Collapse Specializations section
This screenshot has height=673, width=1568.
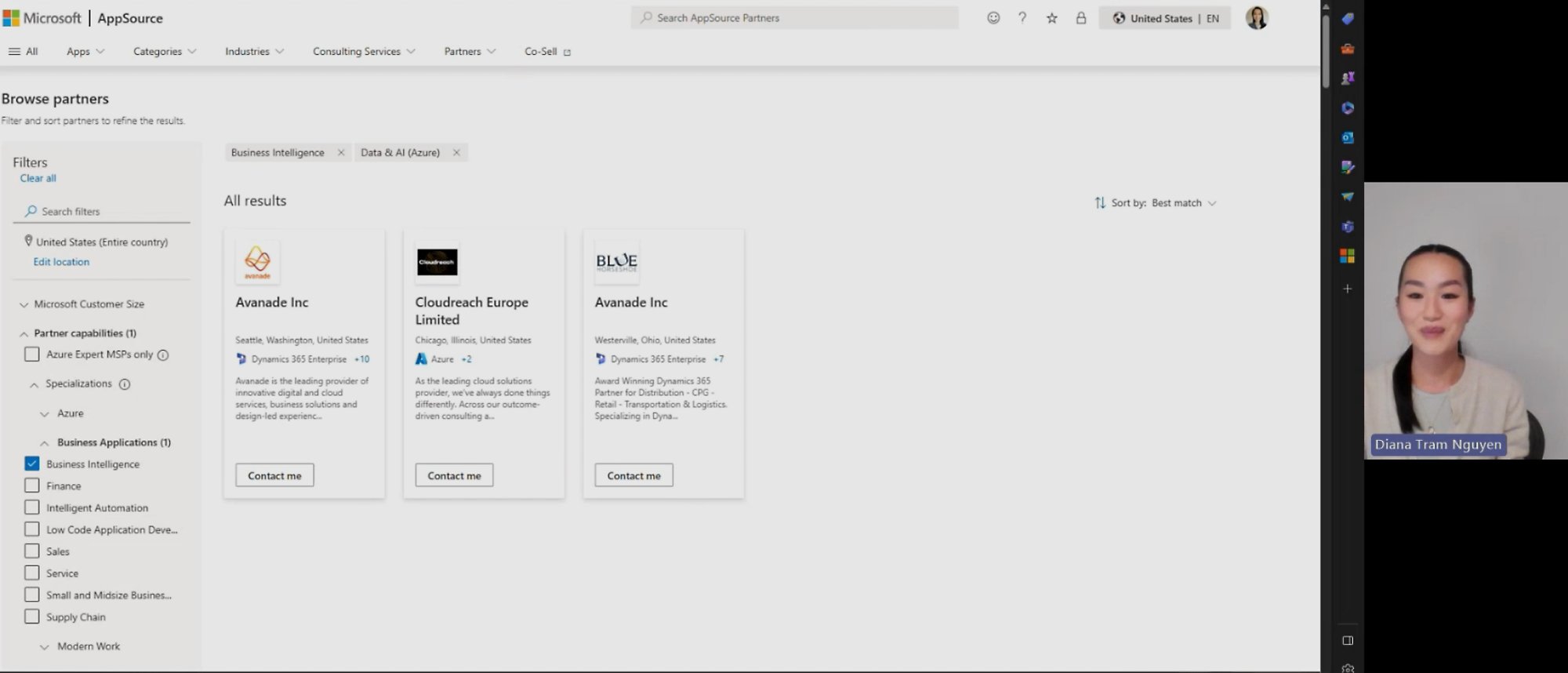[71, 384]
